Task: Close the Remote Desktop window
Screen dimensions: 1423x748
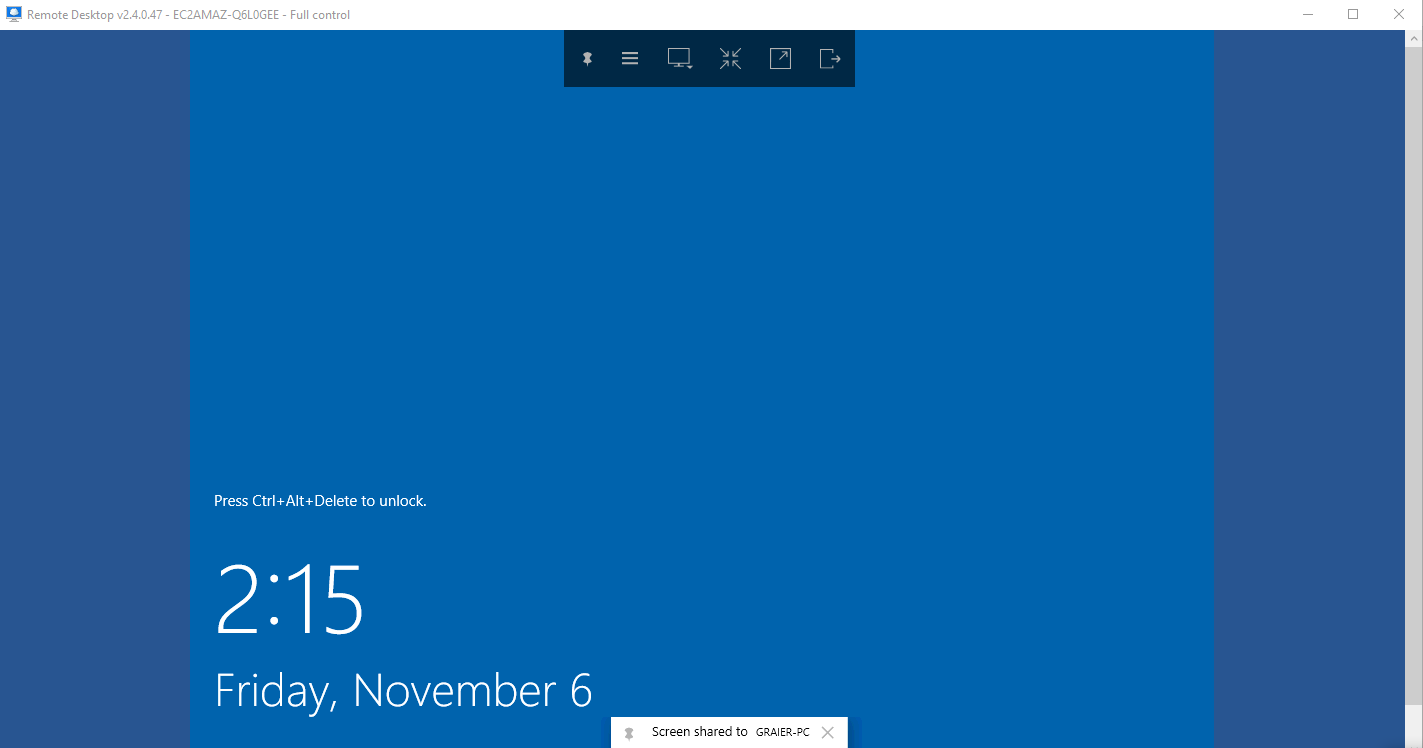Action: (x=1399, y=14)
